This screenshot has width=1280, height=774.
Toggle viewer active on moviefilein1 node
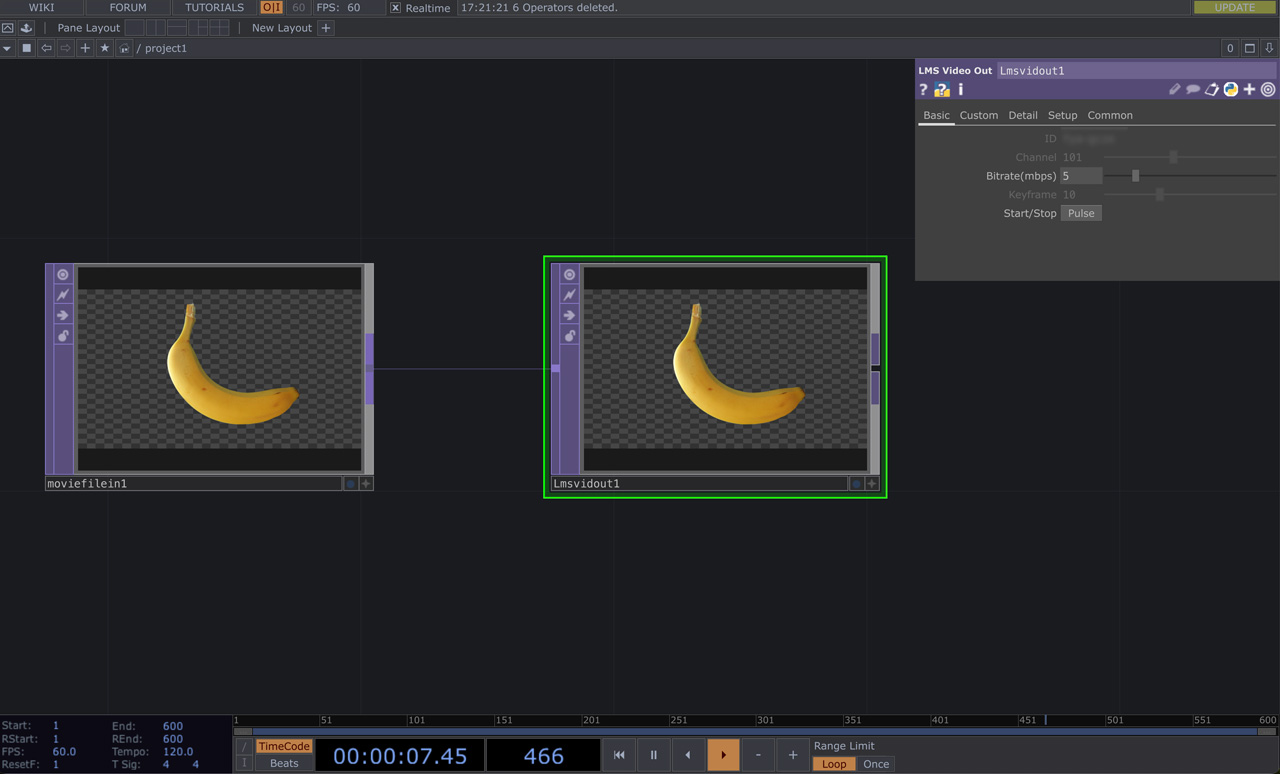coord(63,274)
